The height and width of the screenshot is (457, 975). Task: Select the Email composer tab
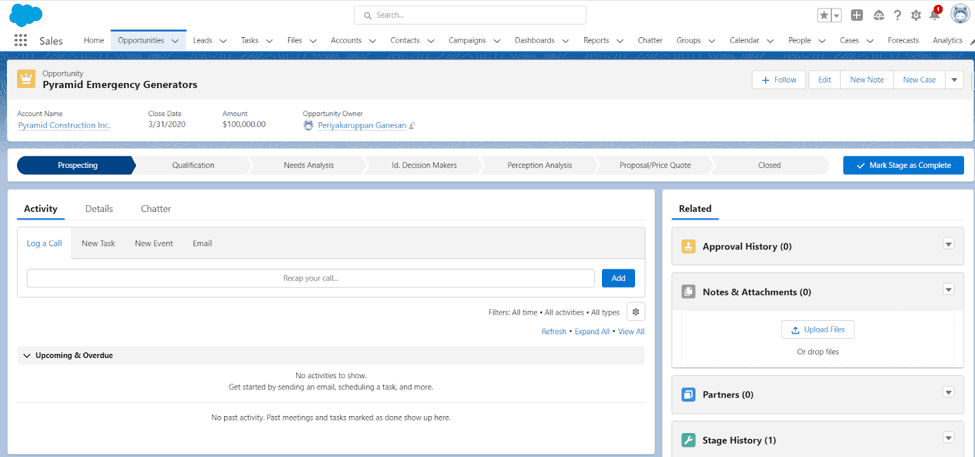click(x=202, y=243)
